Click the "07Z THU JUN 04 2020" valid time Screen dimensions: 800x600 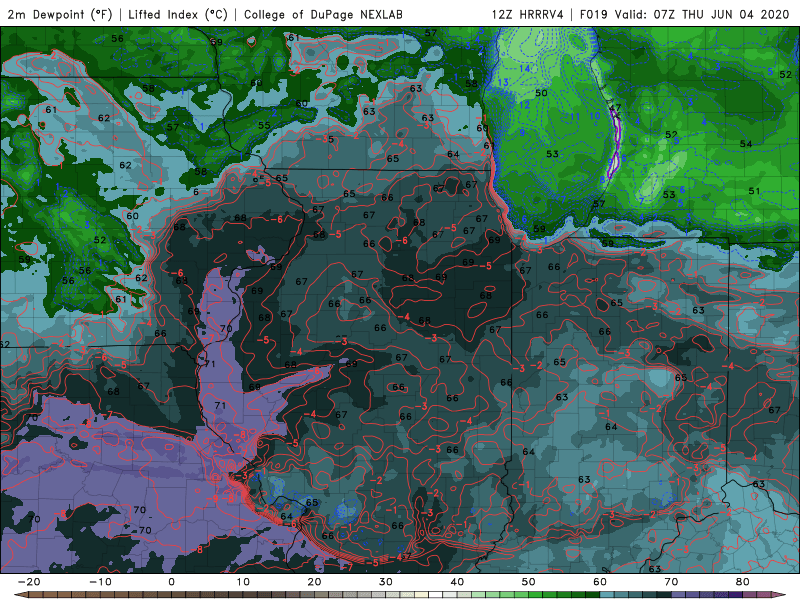[x=721, y=14]
